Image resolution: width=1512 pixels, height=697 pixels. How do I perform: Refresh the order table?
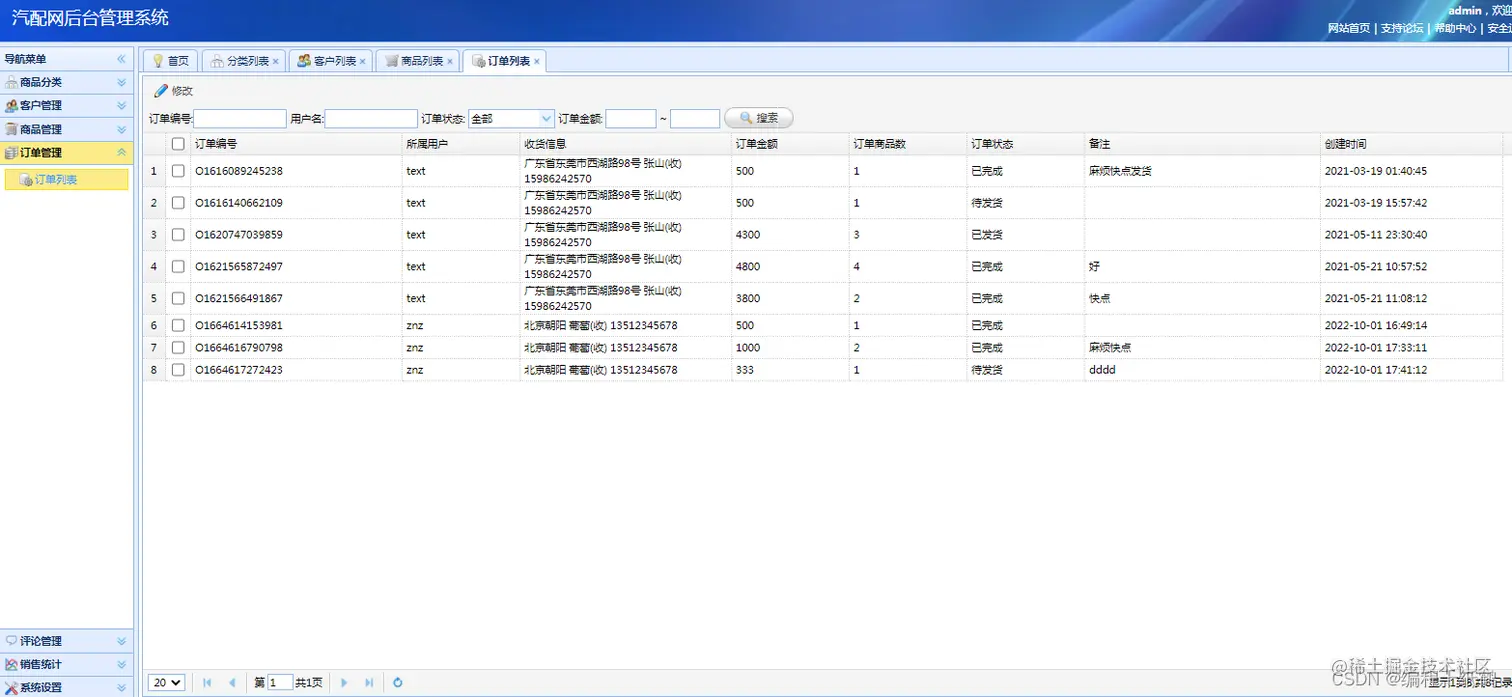click(397, 683)
